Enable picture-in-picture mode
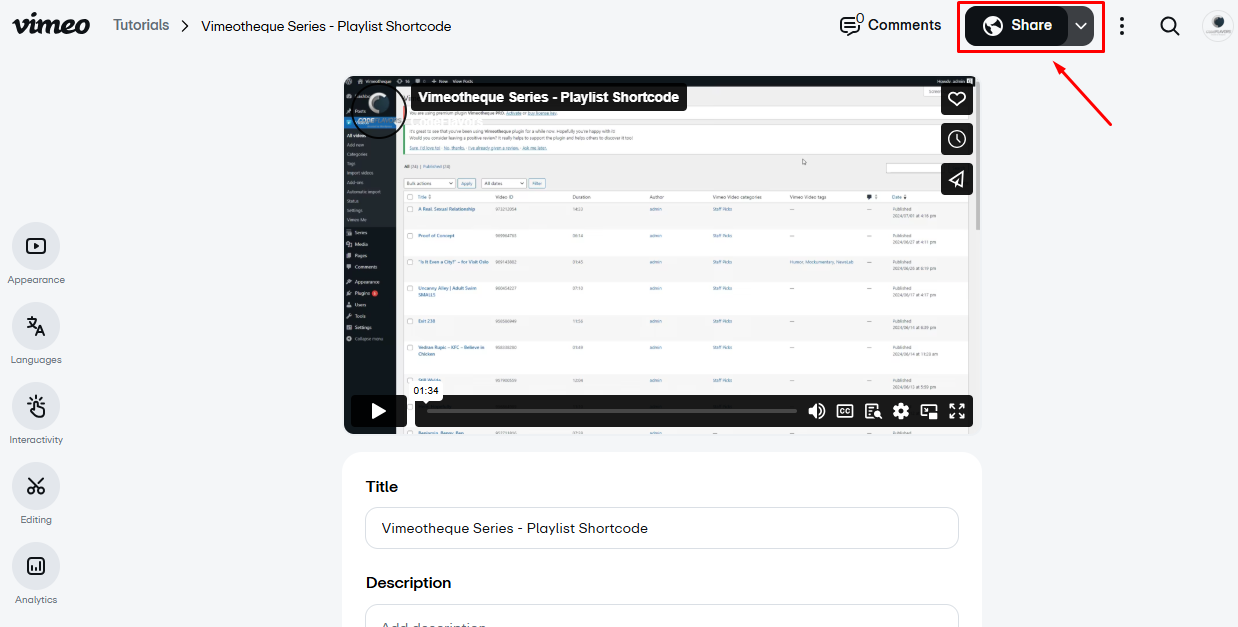 tap(929, 411)
